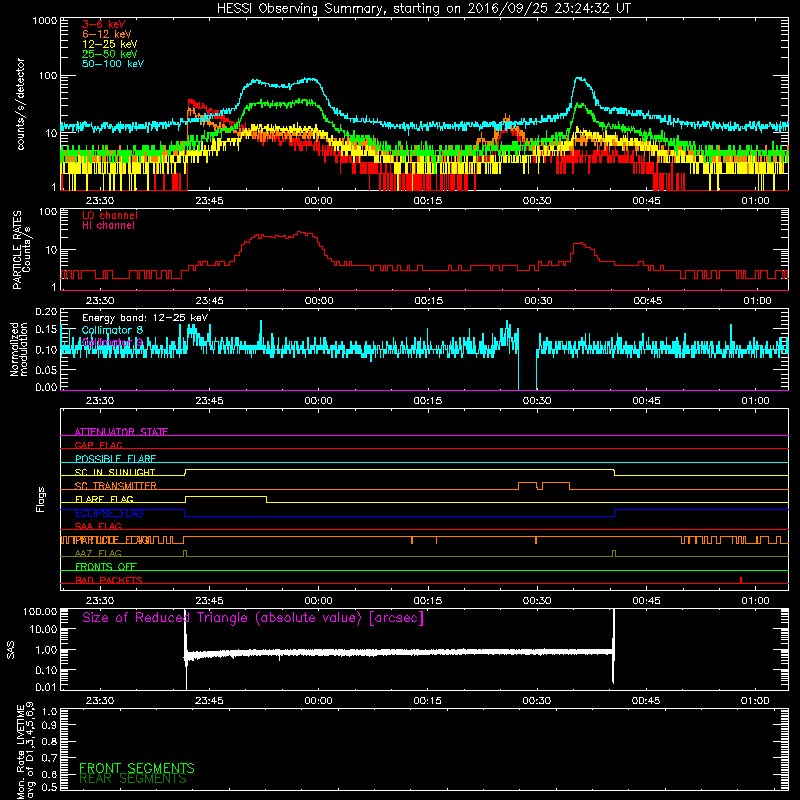This screenshot has height=800, width=800.
Task: Click the HI channel legend label
Action: 109,226
